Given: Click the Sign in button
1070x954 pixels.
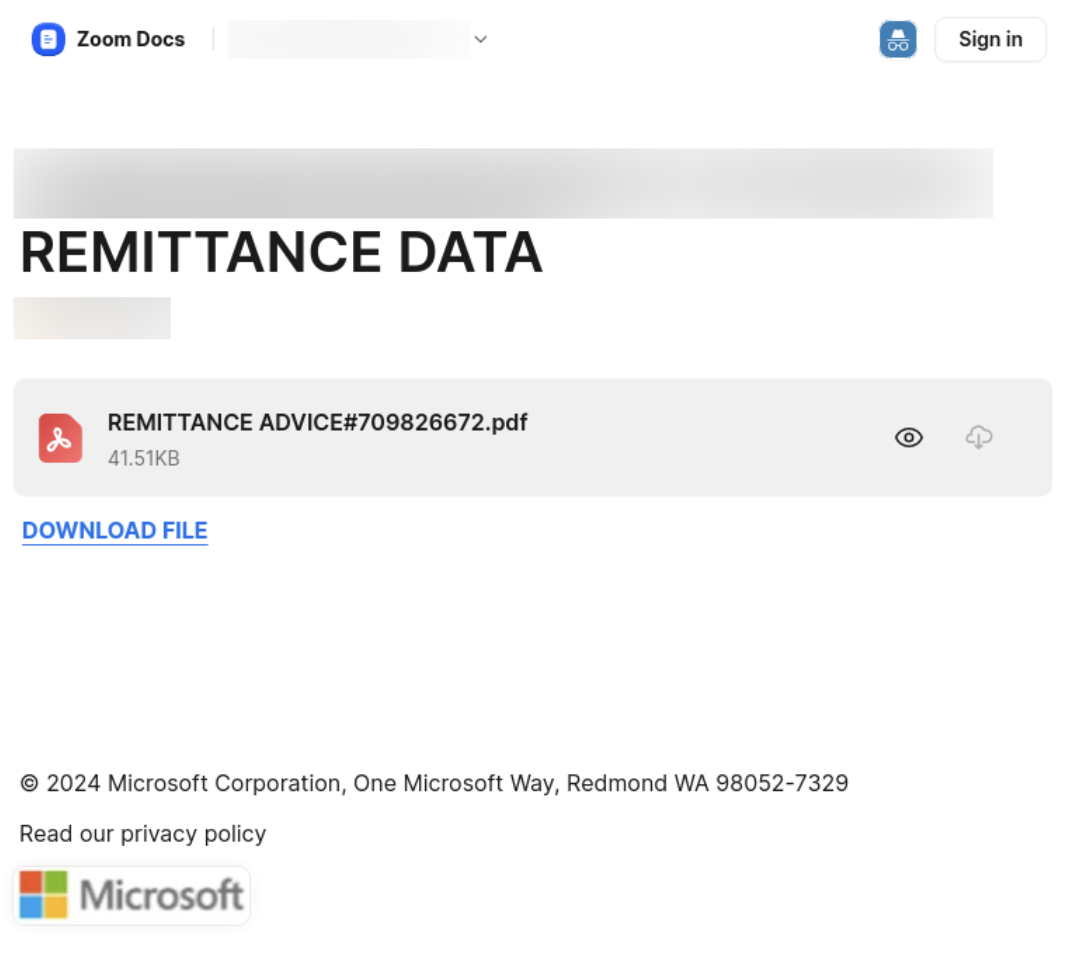Looking at the screenshot, I should coord(990,40).
